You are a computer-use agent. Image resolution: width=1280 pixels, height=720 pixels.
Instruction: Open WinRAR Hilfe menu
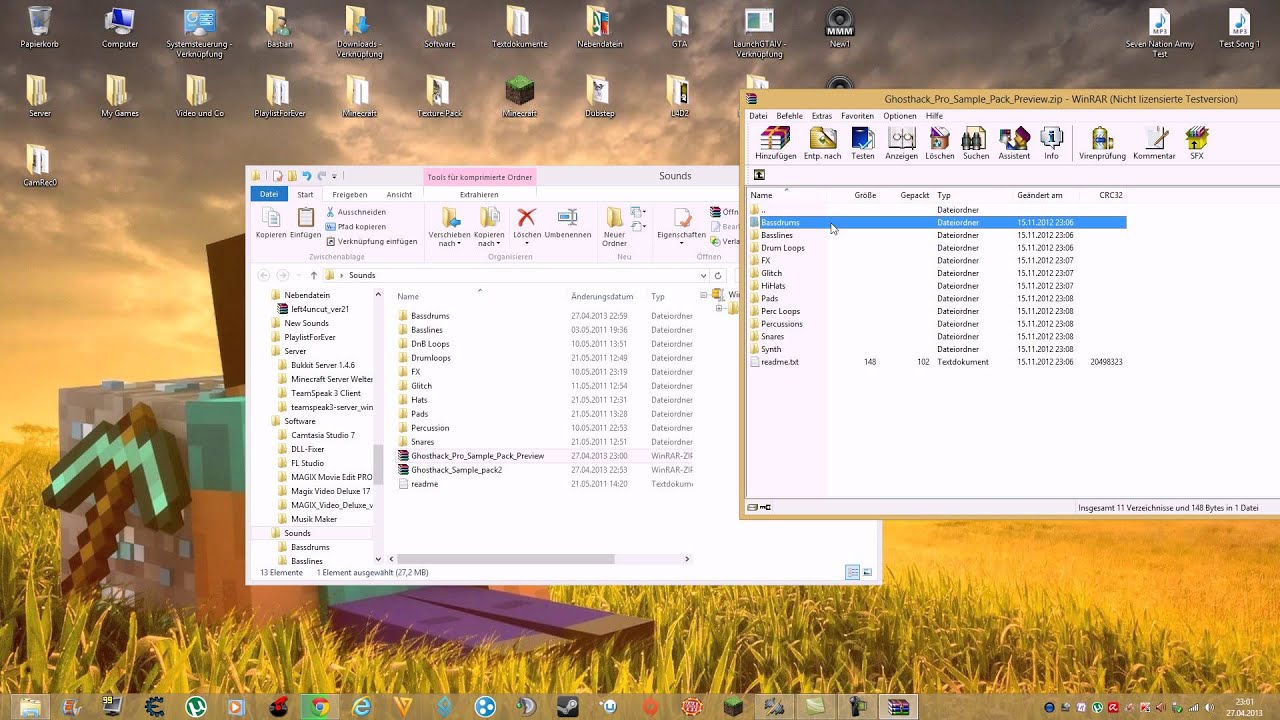pos(934,116)
